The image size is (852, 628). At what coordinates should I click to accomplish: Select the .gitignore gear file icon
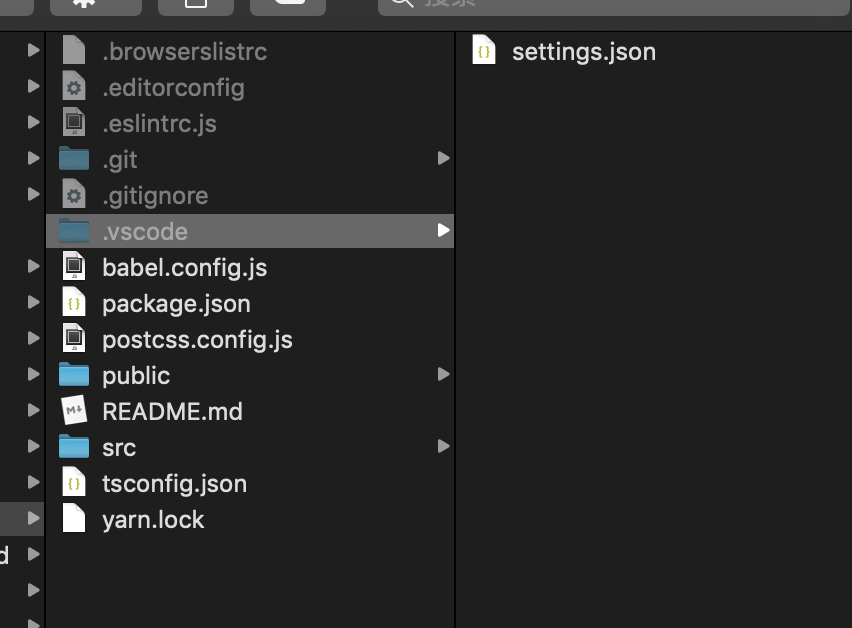[x=74, y=196]
